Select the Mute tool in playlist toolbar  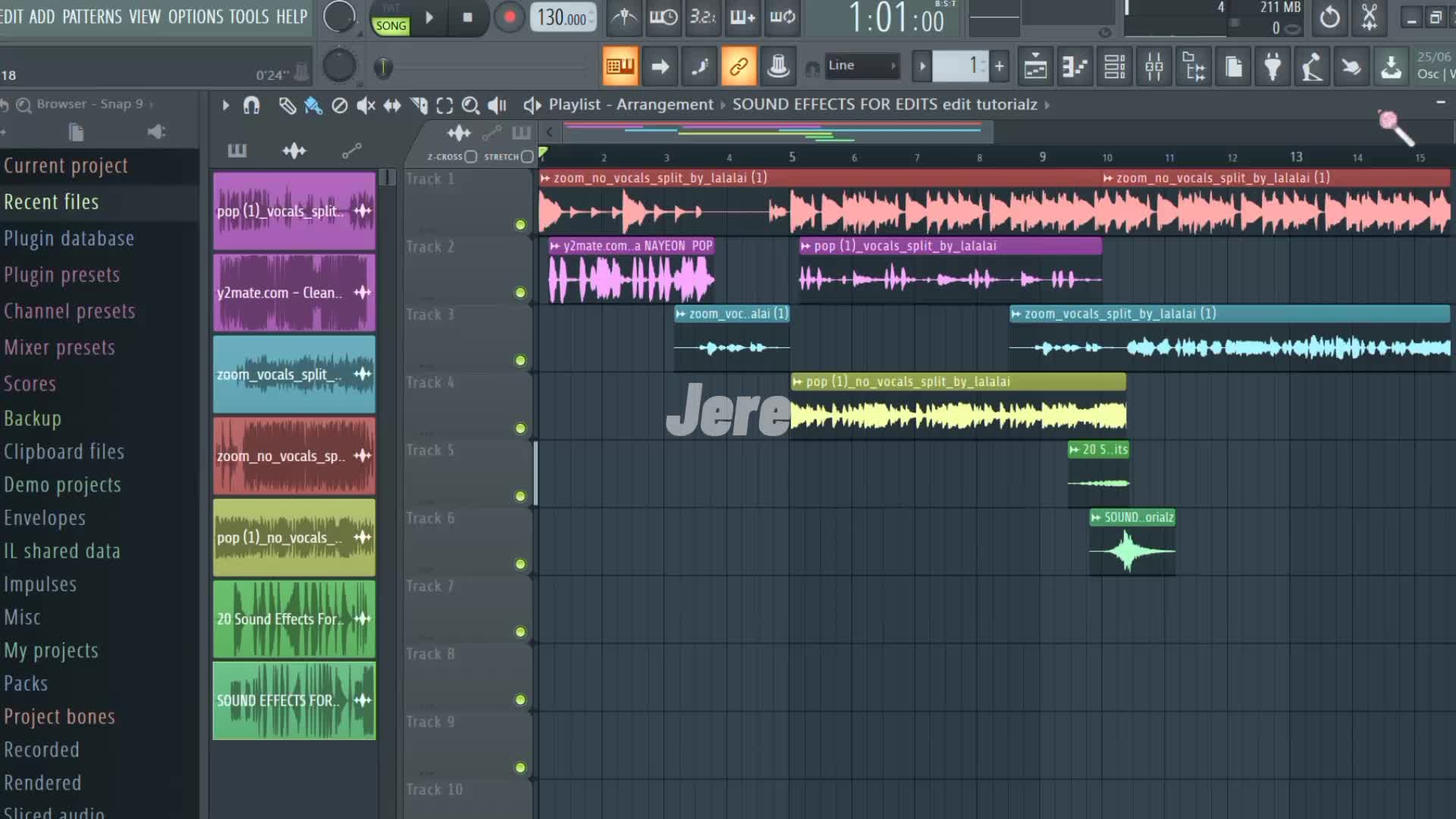click(x=366, y=105)
